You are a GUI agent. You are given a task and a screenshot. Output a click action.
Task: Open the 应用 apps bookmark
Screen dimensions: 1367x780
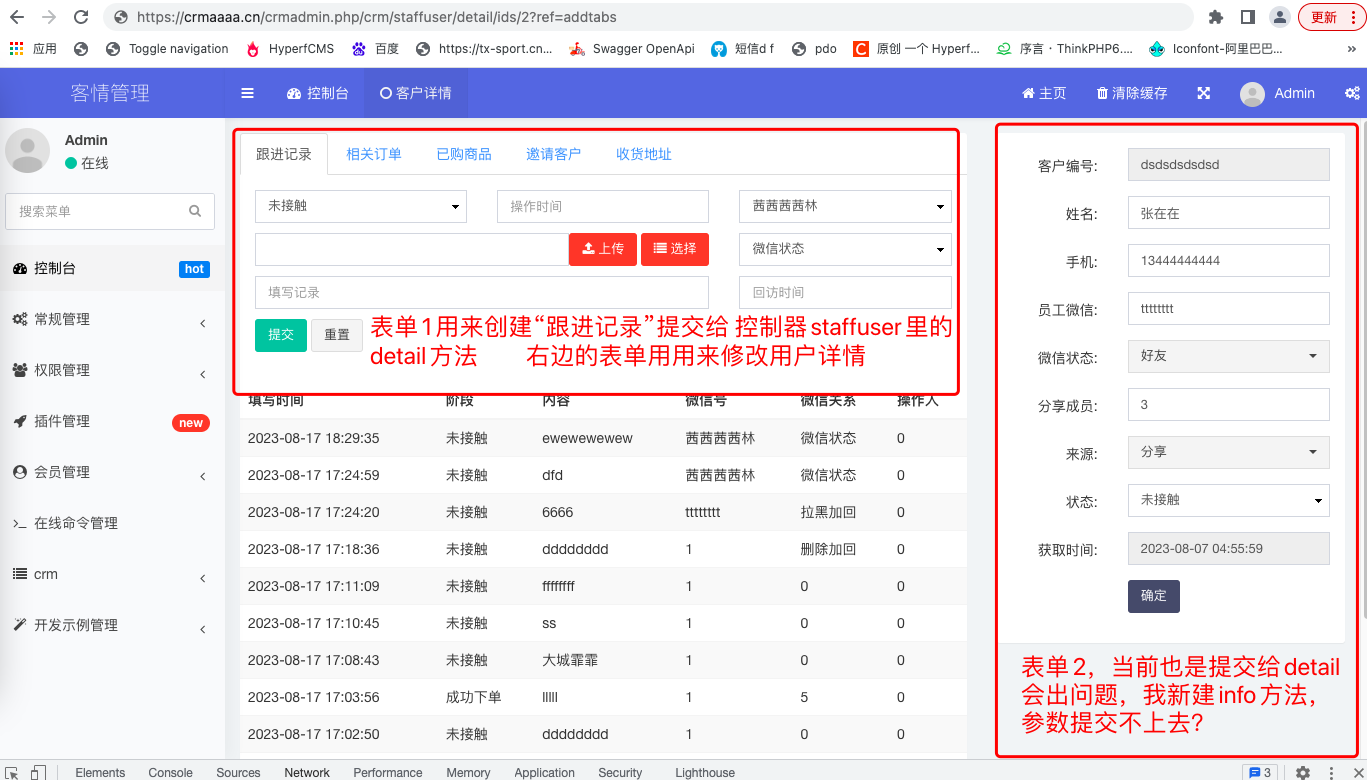click(33, 48)
